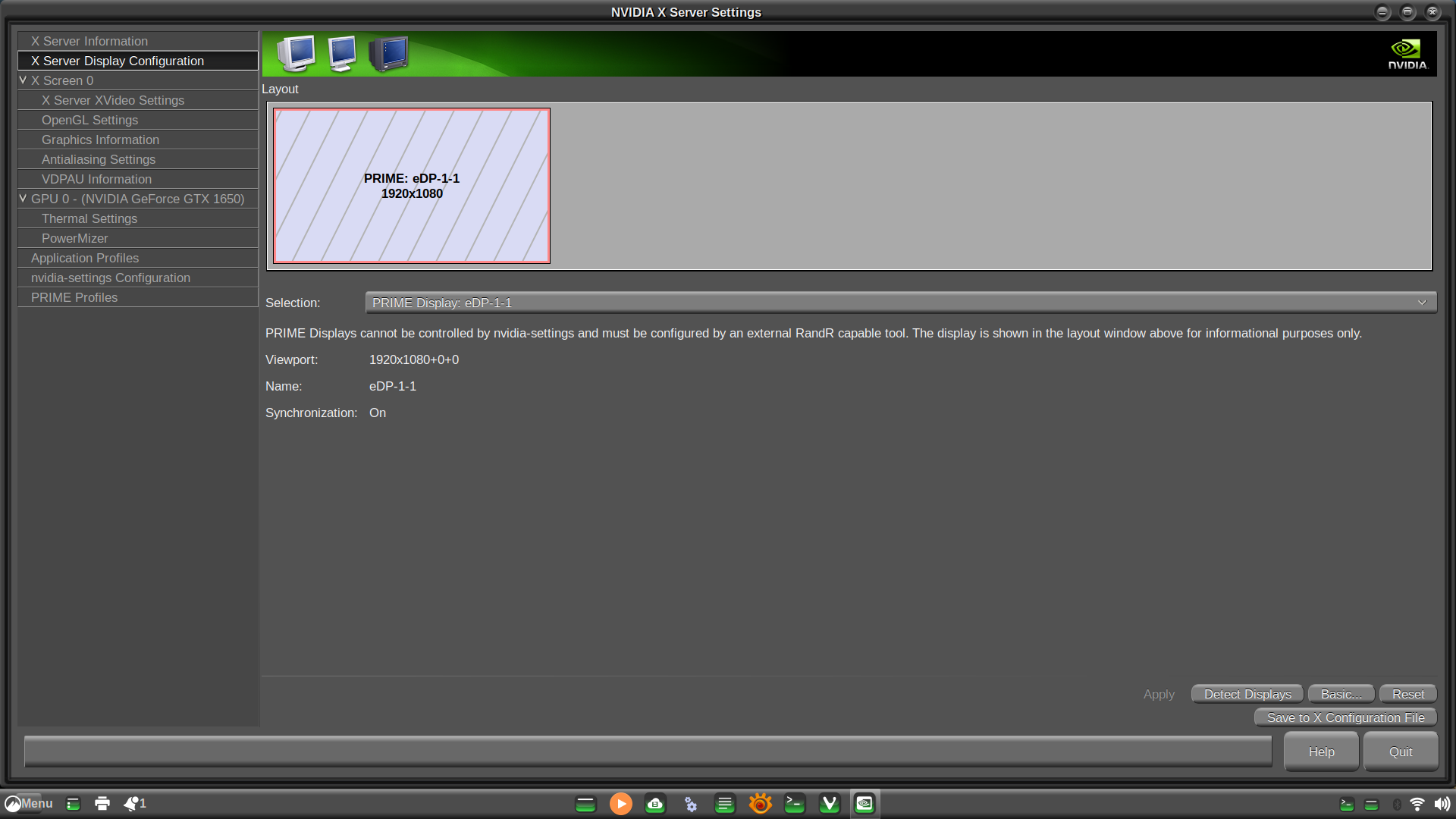Click the green drive icon left of Bluetooth
The height and width of the screenshot is (819, 1456).
pos(1371,804)
